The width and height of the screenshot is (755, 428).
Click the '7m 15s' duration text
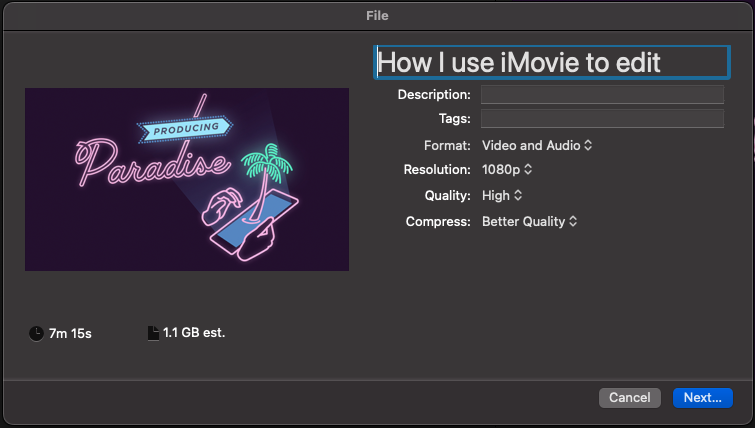pos(70,334)
